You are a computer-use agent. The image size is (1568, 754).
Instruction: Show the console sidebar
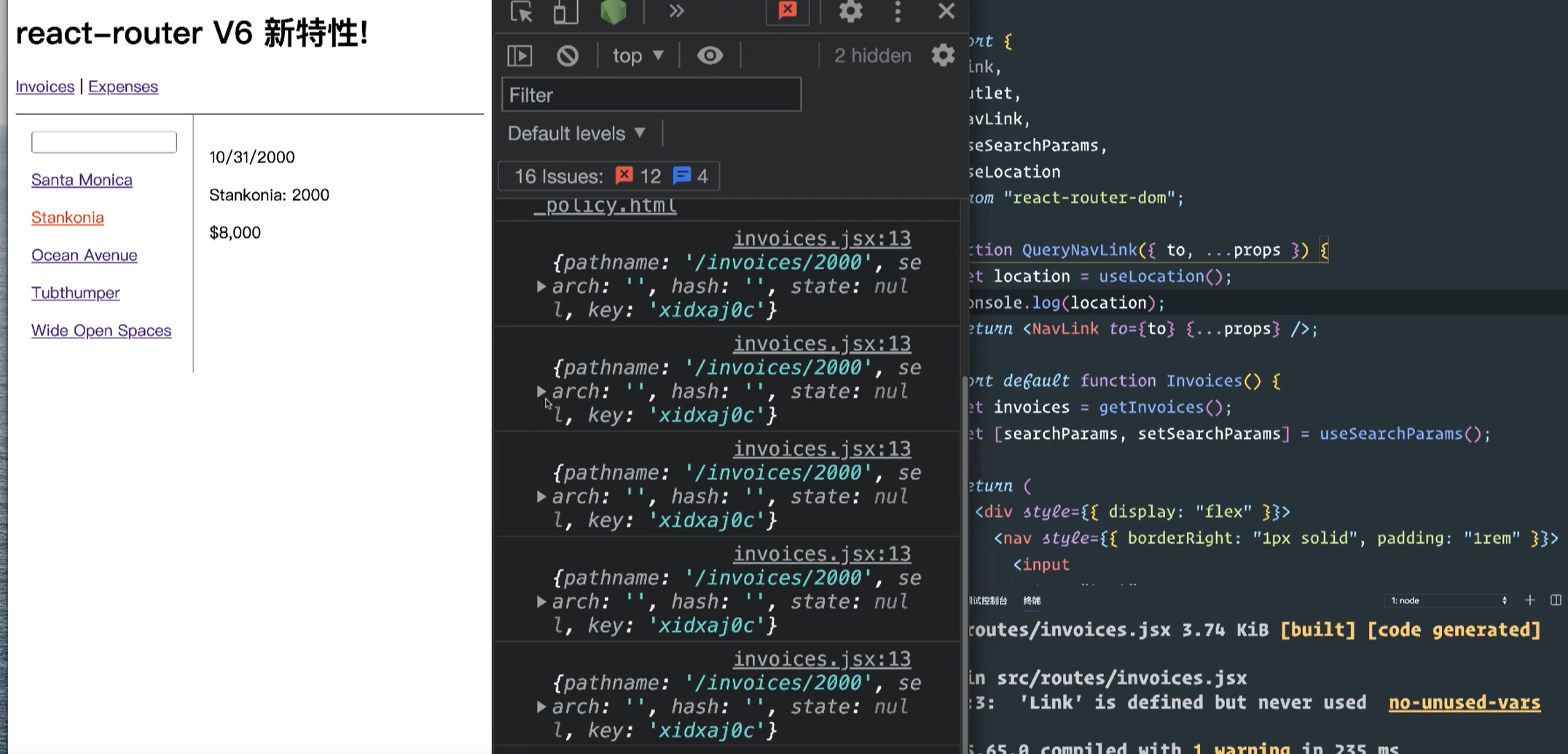[520, 56]
